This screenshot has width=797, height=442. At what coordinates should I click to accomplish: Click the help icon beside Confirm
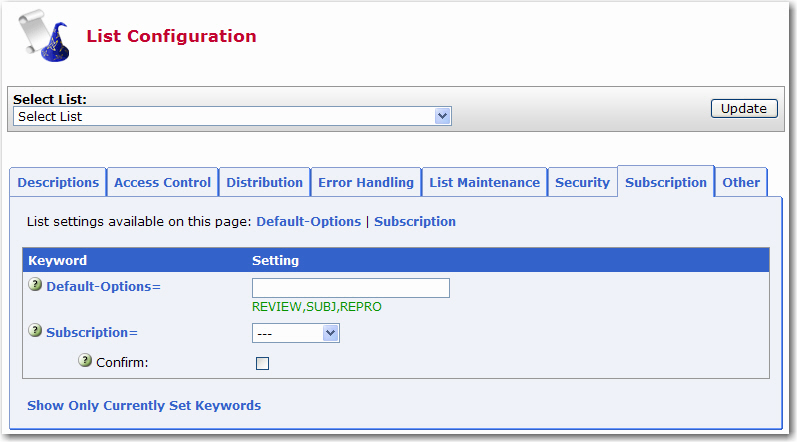(x=85, y=361)
